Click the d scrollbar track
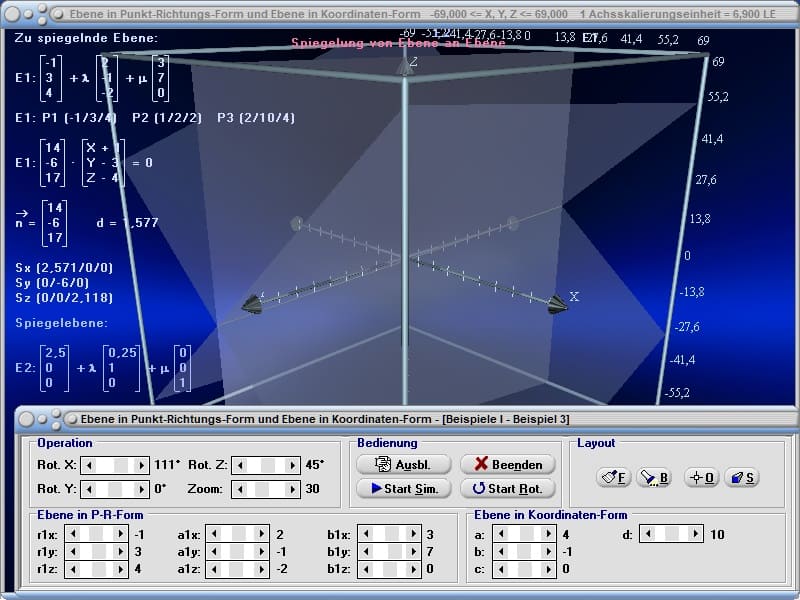This screenshot has height=600, width=800. coord(671,534)
